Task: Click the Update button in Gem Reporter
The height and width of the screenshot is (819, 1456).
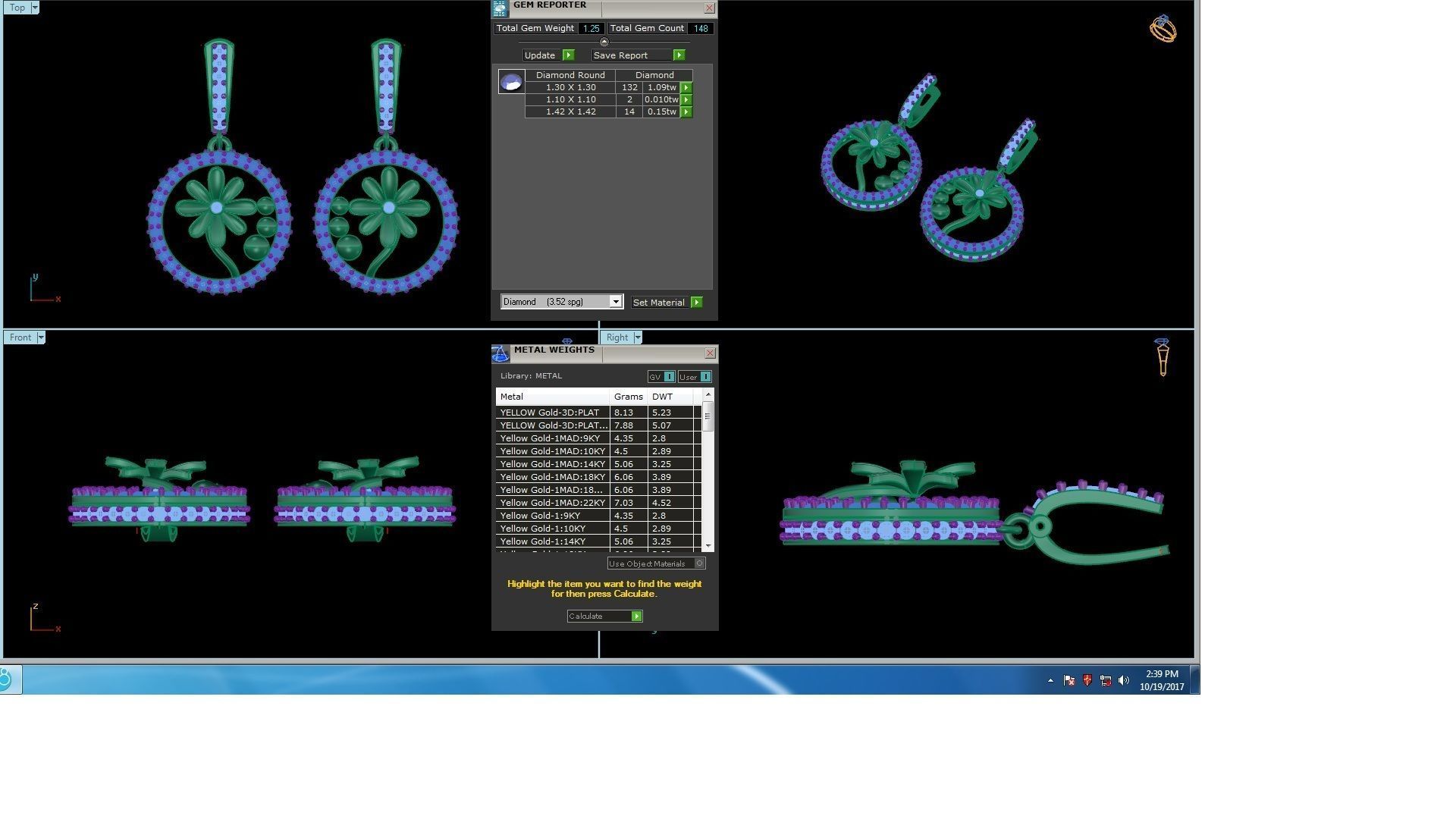Action: 549,55
